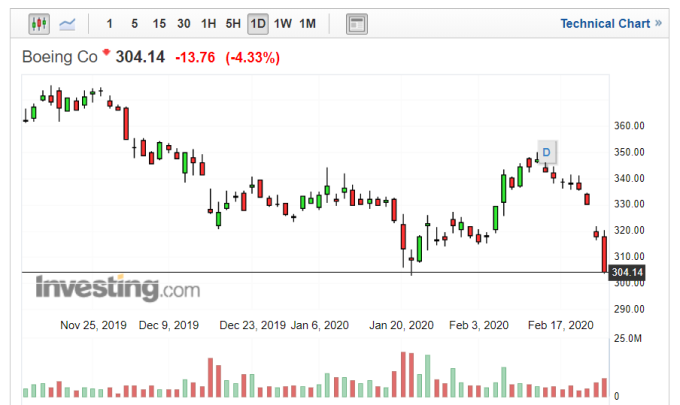Click the Dec 23, 2019 date label
The width and height of the screenshot is (680, 405).
pos(252,325)
